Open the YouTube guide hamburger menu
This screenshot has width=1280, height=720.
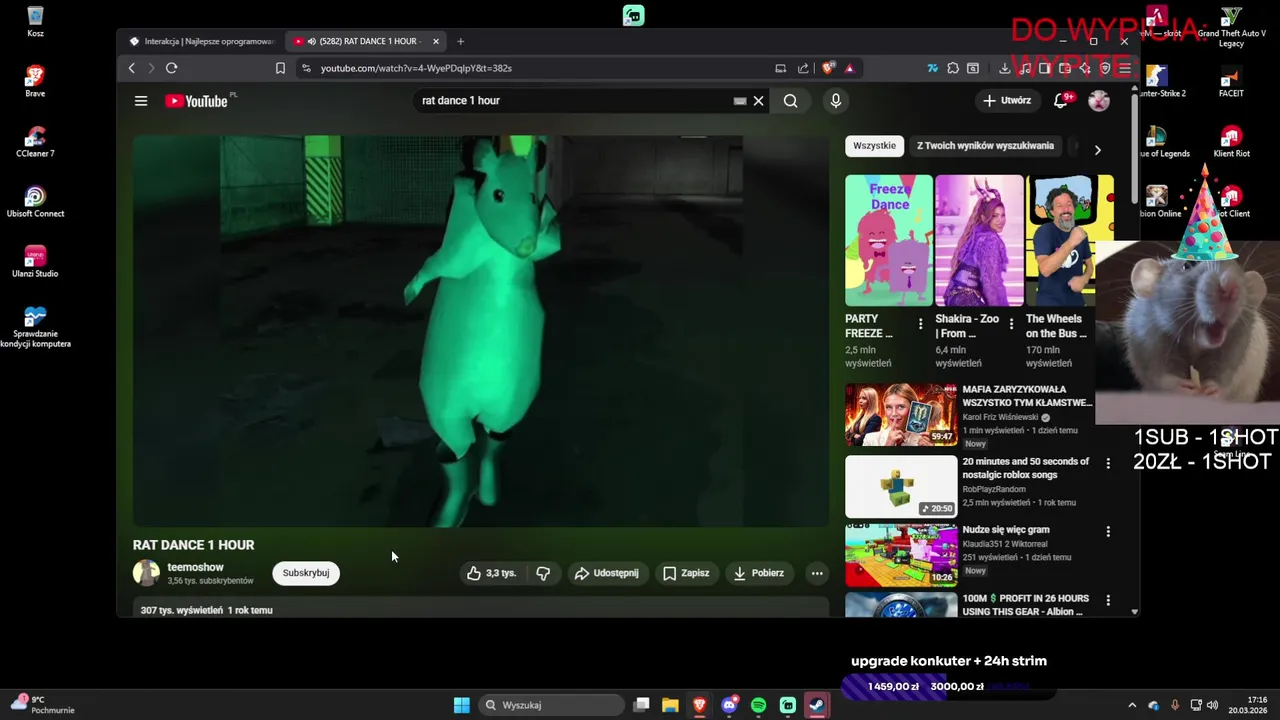[x=141, y=101]
